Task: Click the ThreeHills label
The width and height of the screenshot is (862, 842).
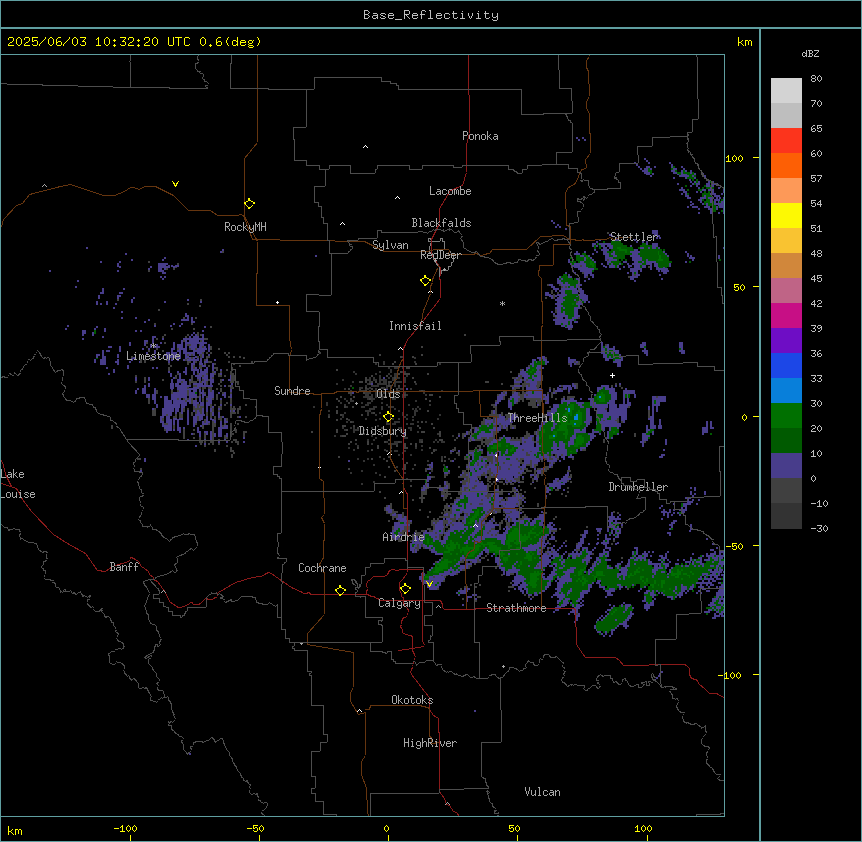Action: (x=537, y=418)
